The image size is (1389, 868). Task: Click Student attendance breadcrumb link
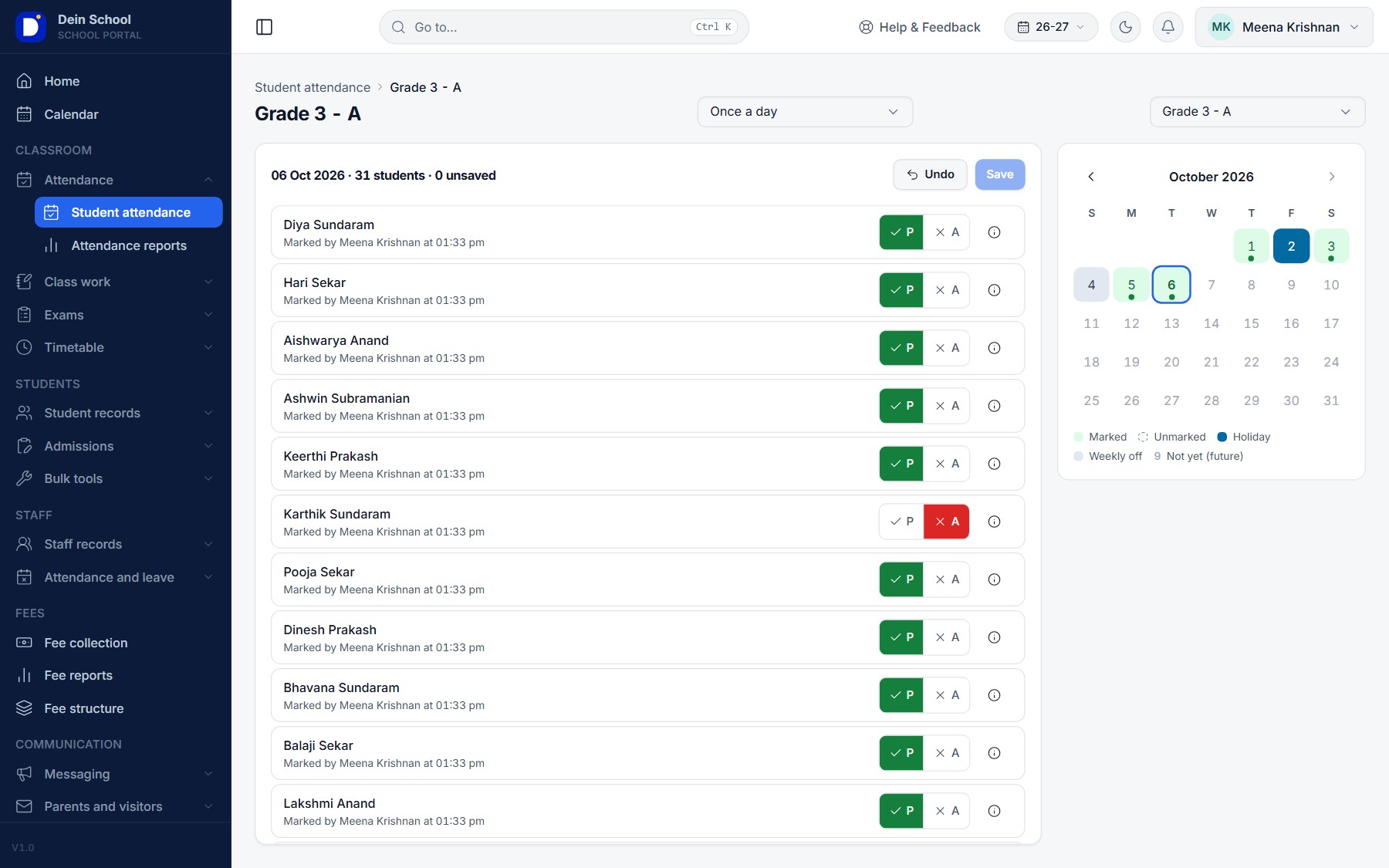point(313,87)
